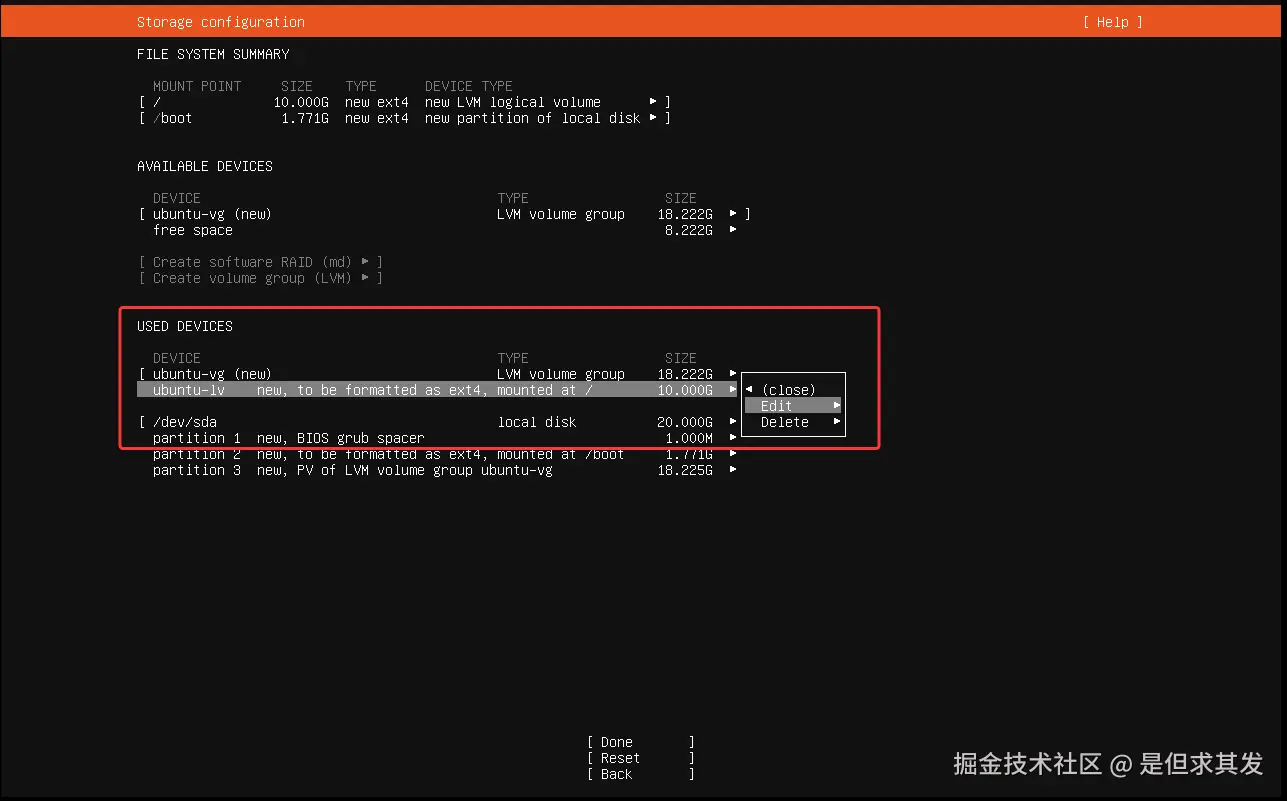1287x801 pixels.
Task: Select ubuntu-vg under USED DEVICES
Action: (x=205, y=373)
